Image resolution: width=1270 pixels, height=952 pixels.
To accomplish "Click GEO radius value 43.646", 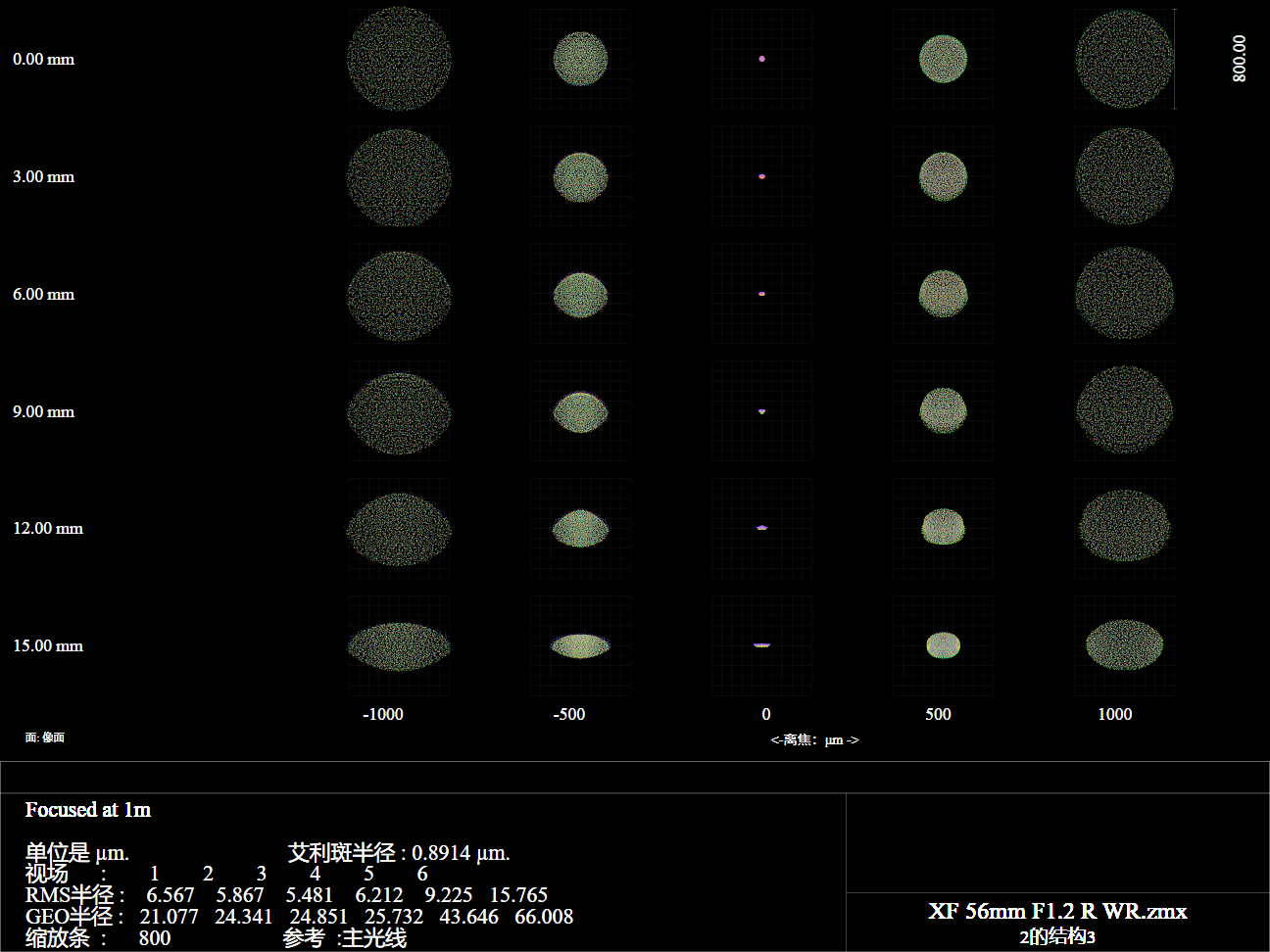I will (x=468, y=917).
